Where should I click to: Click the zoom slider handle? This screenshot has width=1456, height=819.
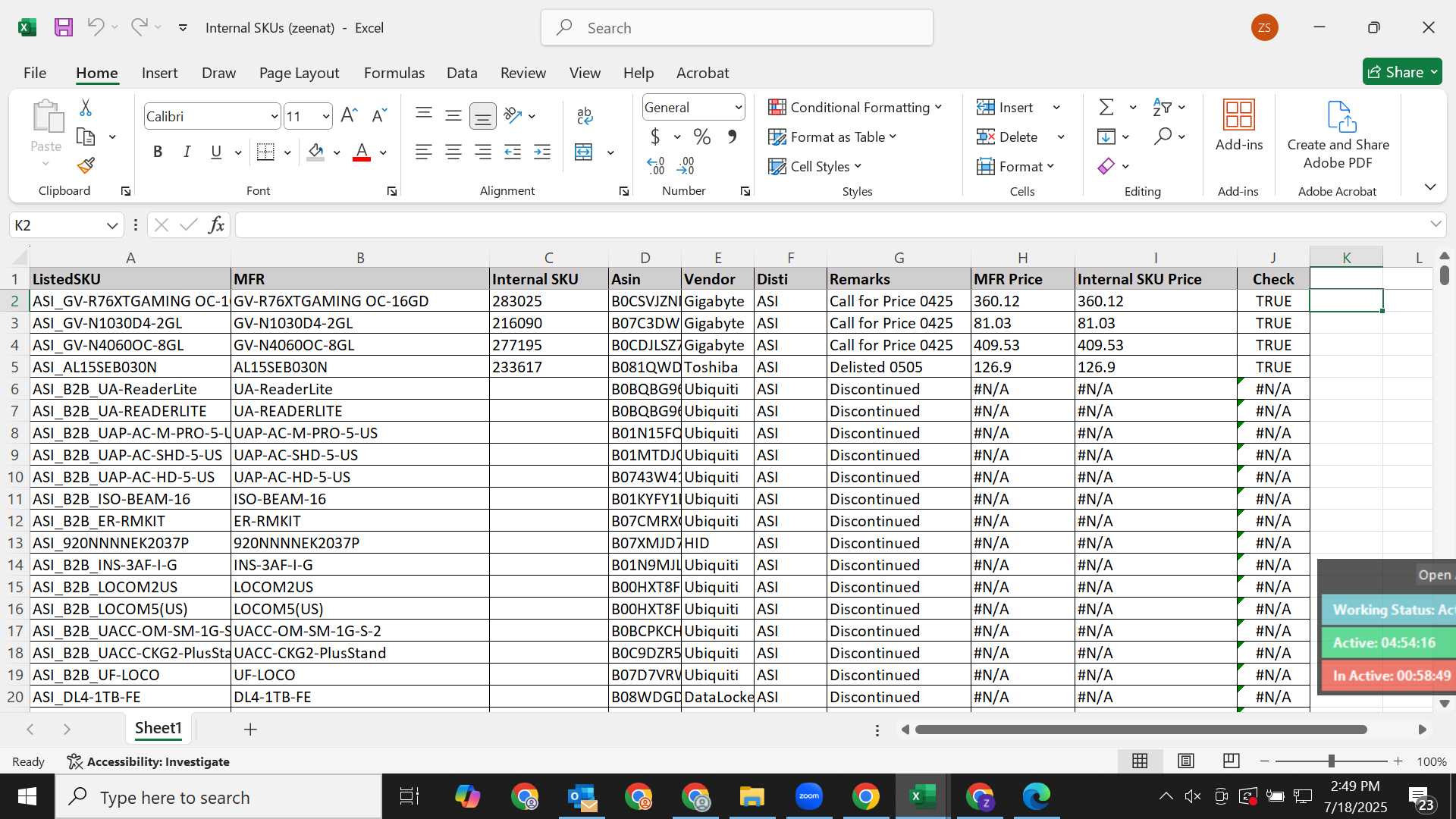pos(1331,761)
